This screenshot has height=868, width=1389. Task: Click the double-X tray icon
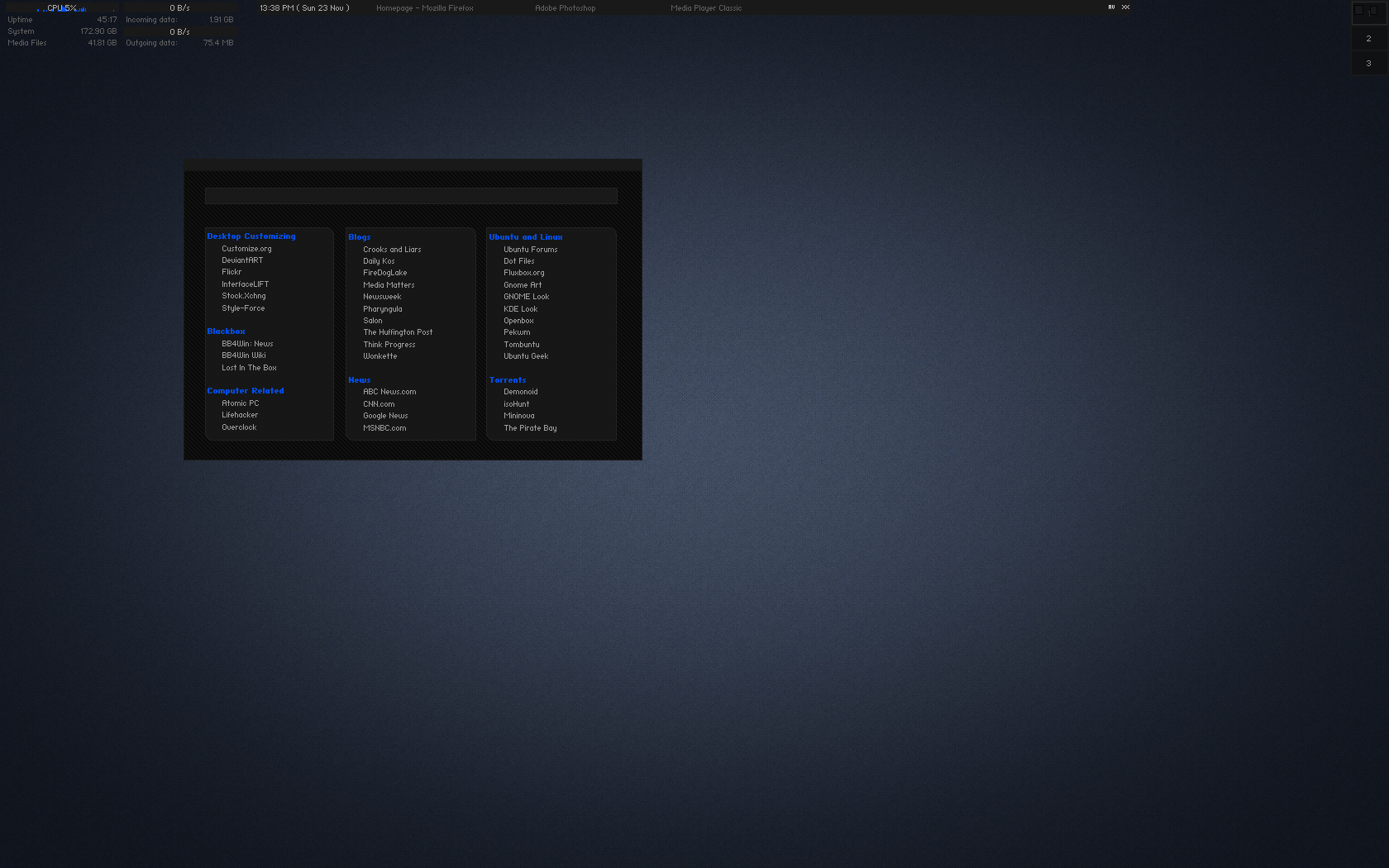click(x=1125, y=7)
